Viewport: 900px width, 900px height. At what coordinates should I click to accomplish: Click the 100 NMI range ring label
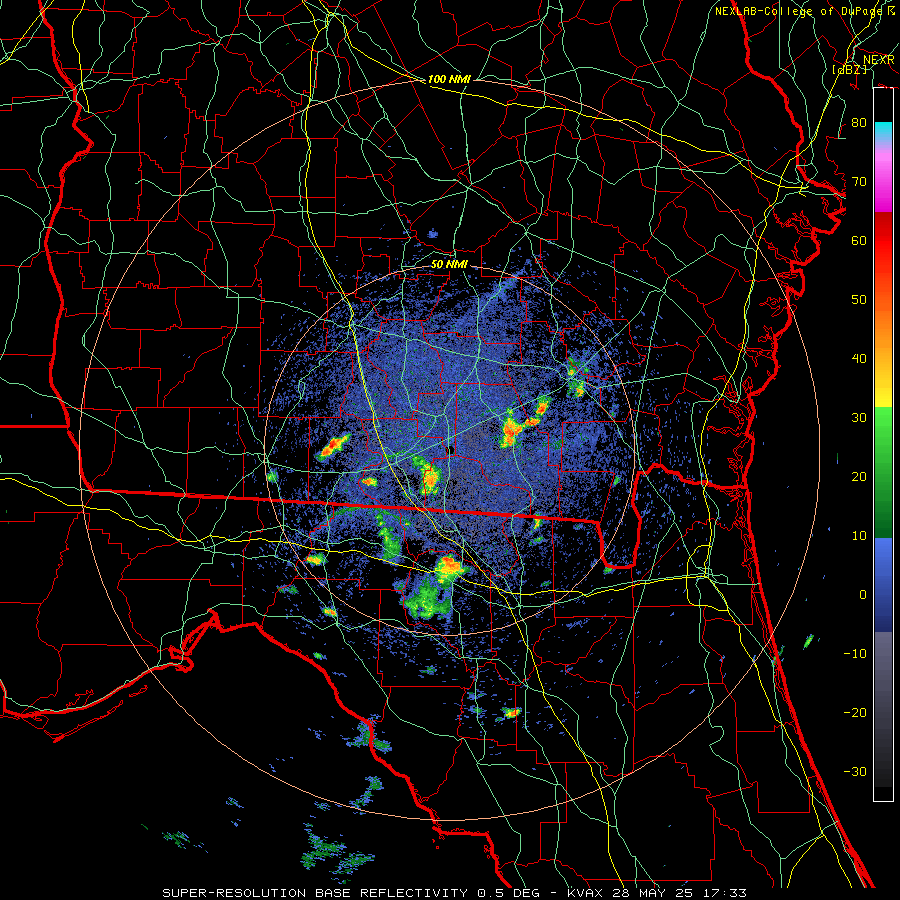click(x=449, y=79)
